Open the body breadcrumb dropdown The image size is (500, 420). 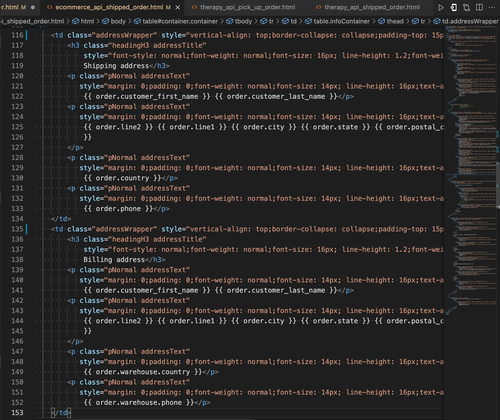[114, 21]
